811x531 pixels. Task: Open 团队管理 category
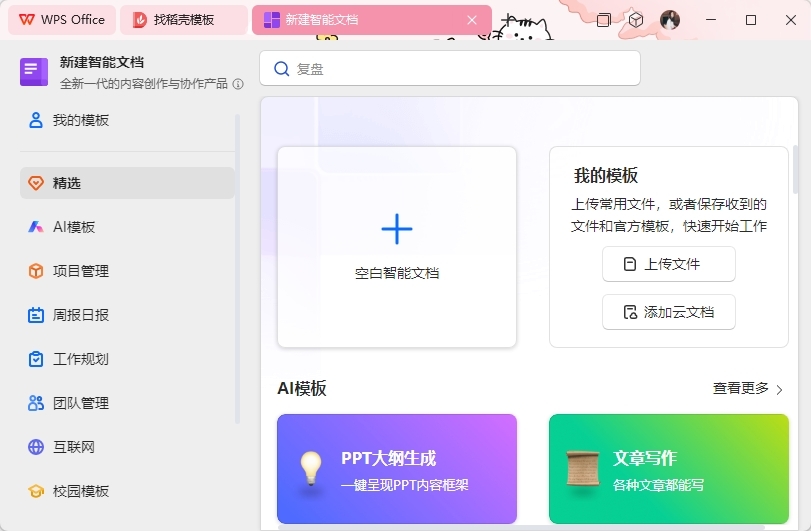127,403
